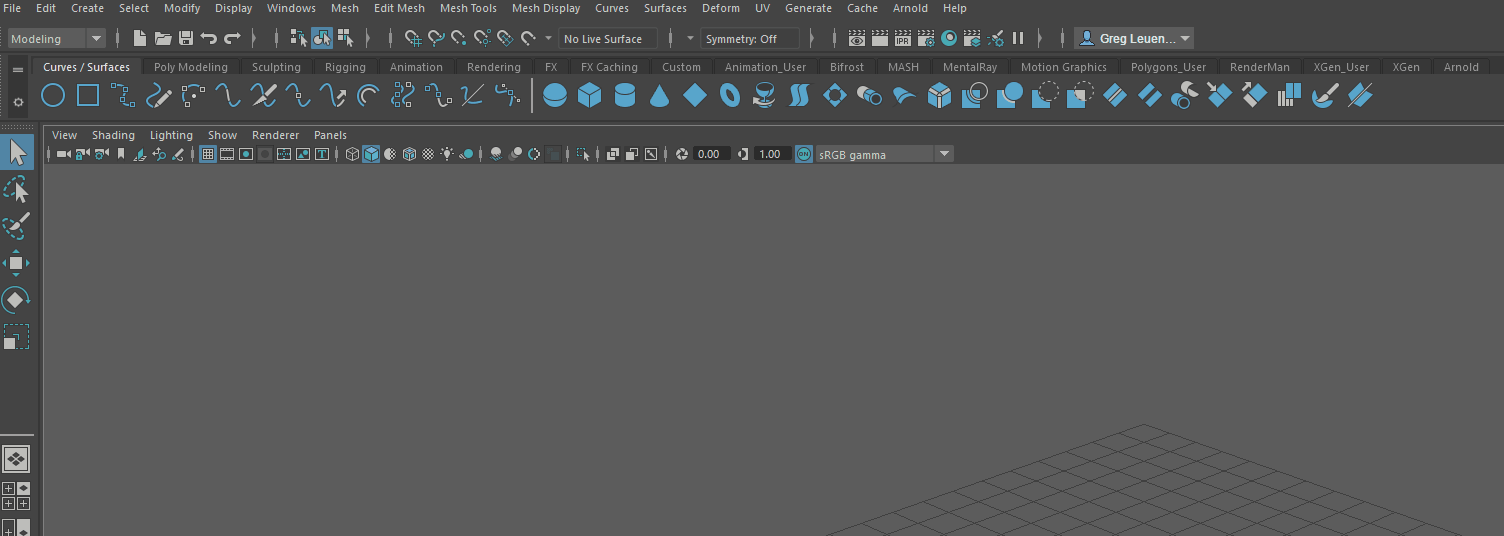Open the Render View window icon
The image size is (1504, 536).
(857, 38)
